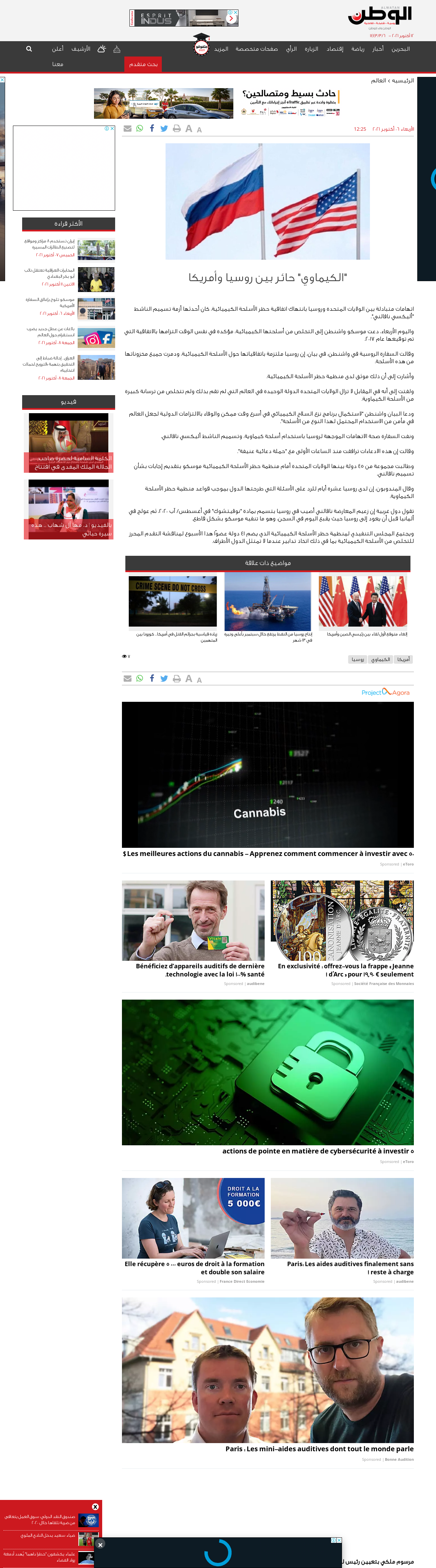Click the AdChoices icon on sidebar ad
The image size is (436, 1568).
coord(107,128)
